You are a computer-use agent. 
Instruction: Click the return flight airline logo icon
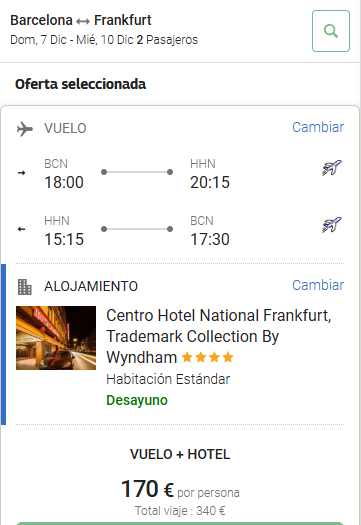(332, 224)
